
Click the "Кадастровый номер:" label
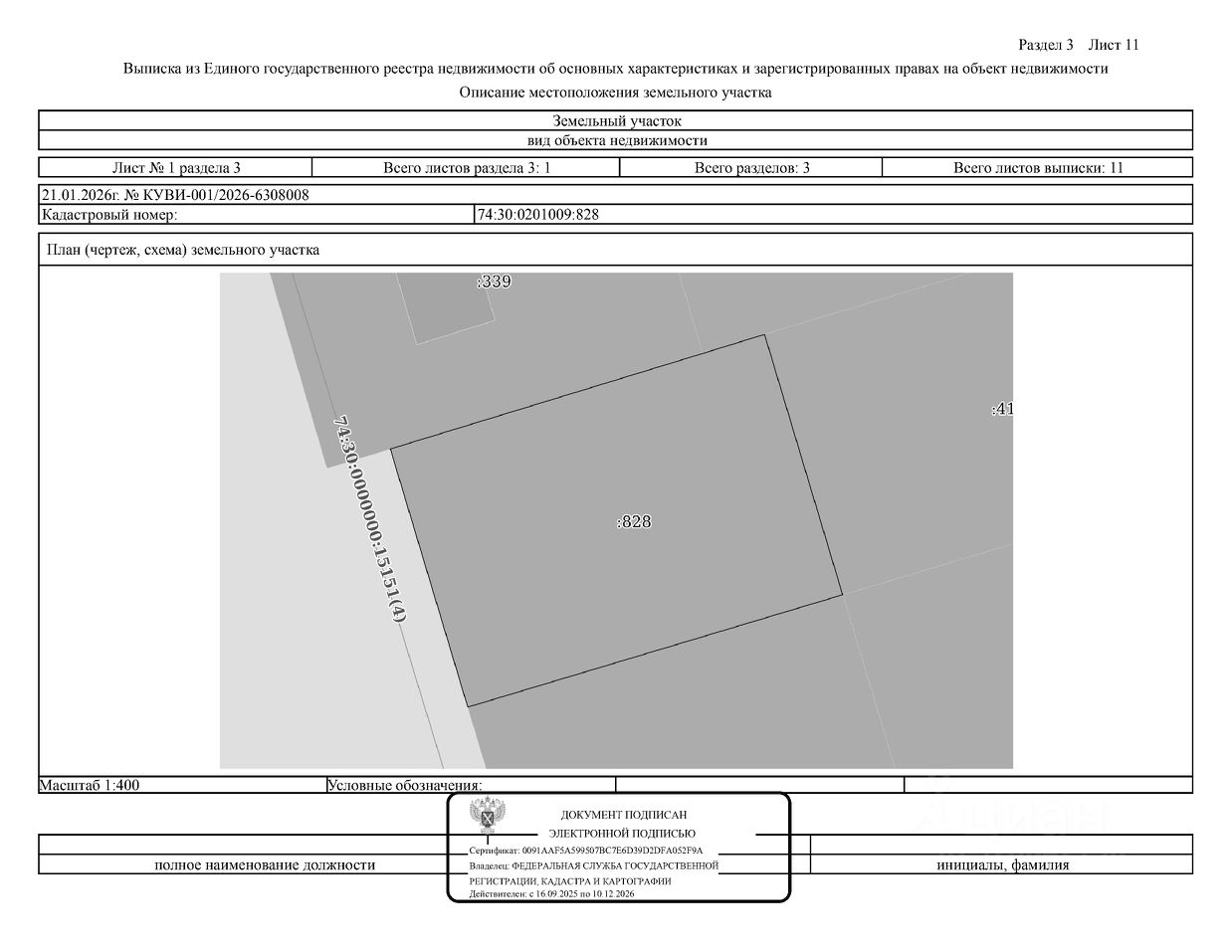(109, 215)
